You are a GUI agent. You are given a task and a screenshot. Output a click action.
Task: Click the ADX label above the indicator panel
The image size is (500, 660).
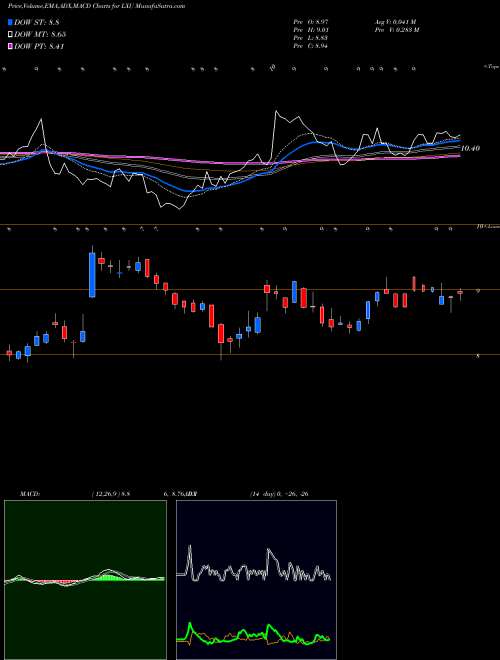click(x=191, y=494)
